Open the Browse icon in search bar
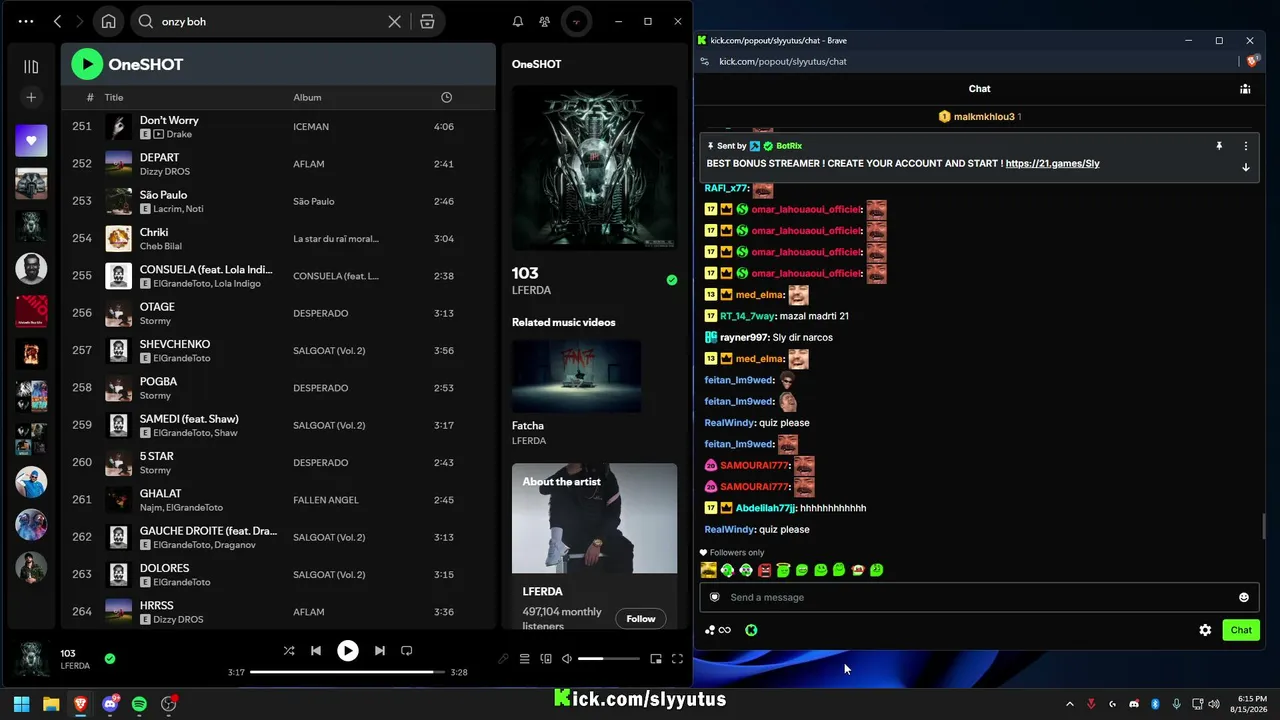1280x720 pixels. click(427, 21)
